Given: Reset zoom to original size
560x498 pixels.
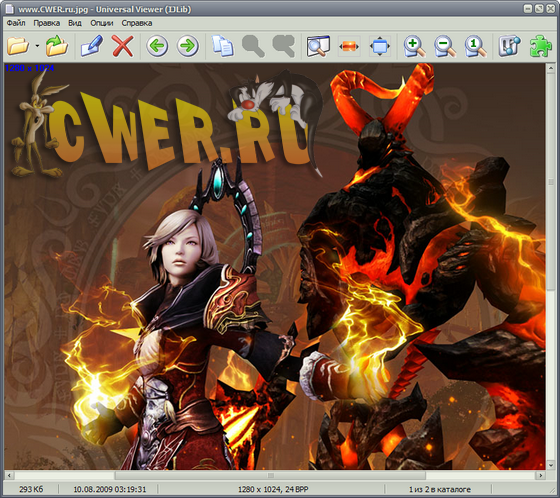Looking at the screenshot, I should pos(476,46).
